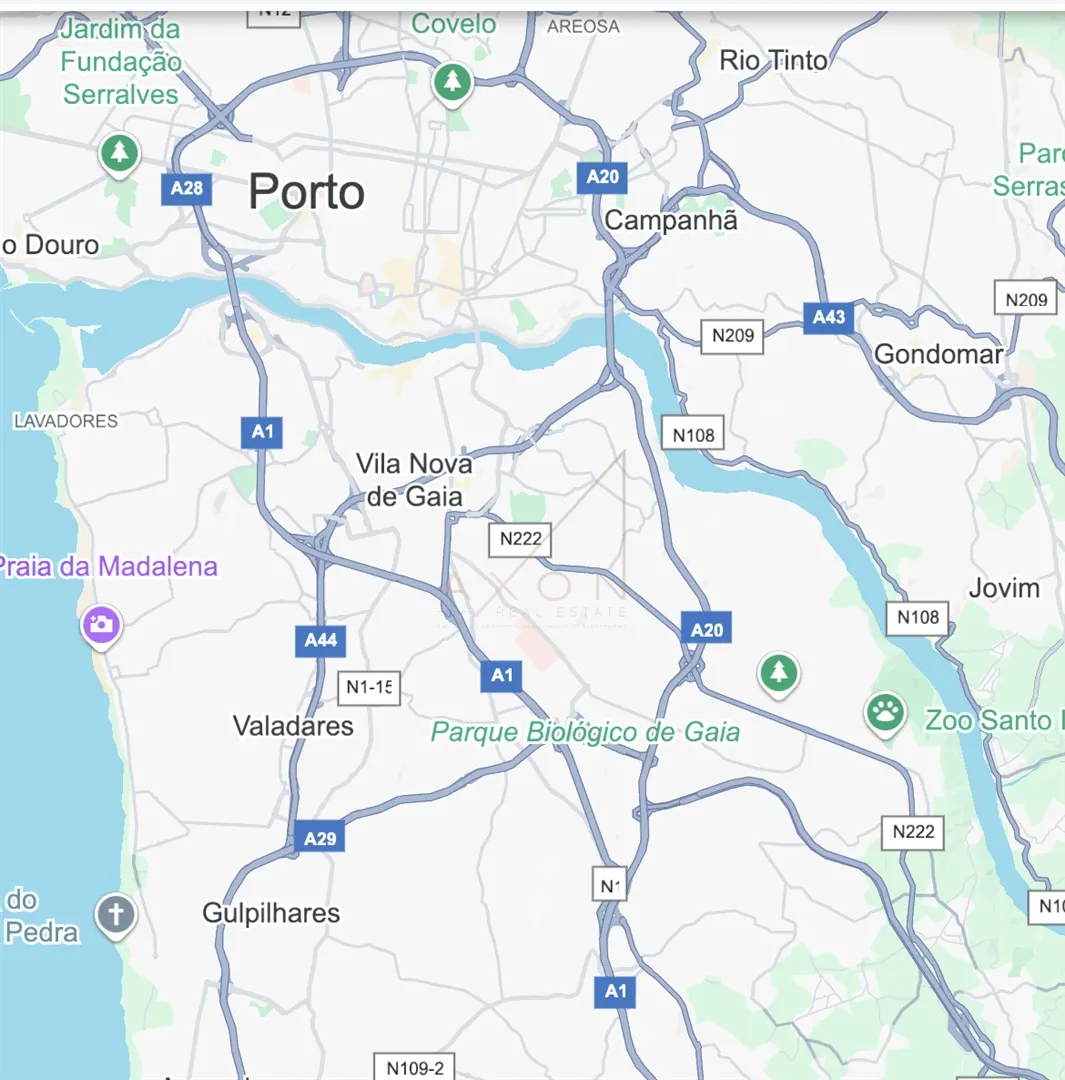This screenshot has width=1065, height=1080.
Task: Select the Vila Nova de Gaia label
Action: pos(414,480)
